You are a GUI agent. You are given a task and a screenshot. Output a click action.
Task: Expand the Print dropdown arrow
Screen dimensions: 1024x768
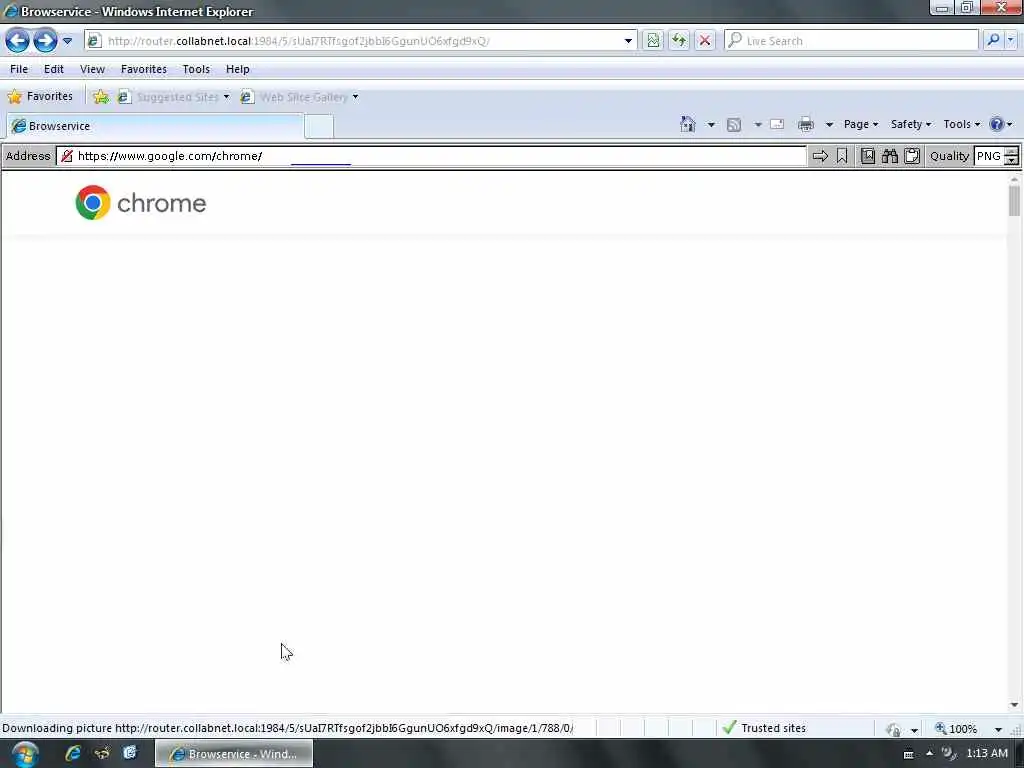(x=829, y=124)
